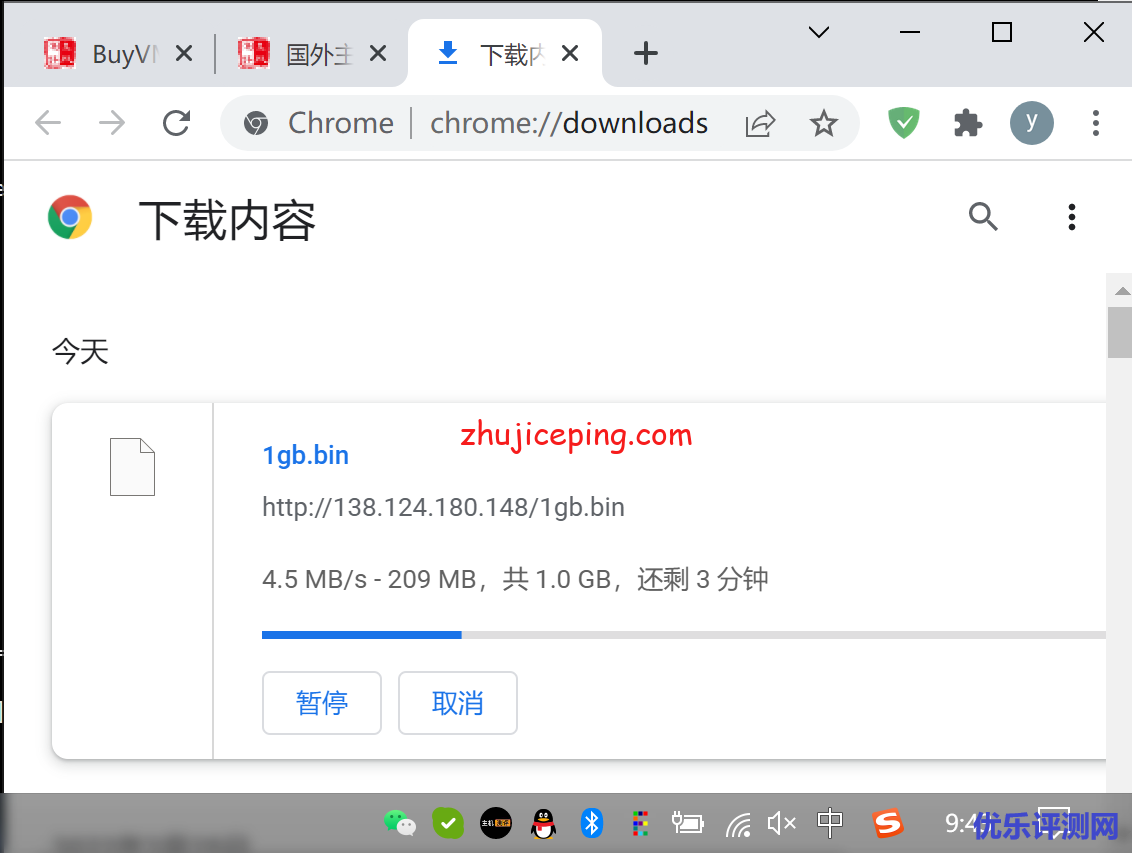
Task: Pause the download with 暂停 button
Action: (321, 703)
